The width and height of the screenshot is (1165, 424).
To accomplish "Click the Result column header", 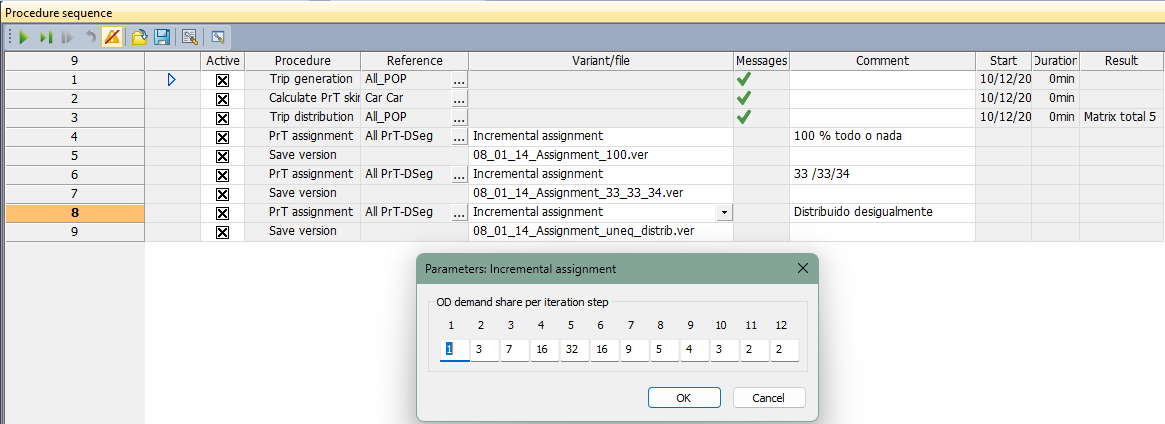I will pos(1121,61).
